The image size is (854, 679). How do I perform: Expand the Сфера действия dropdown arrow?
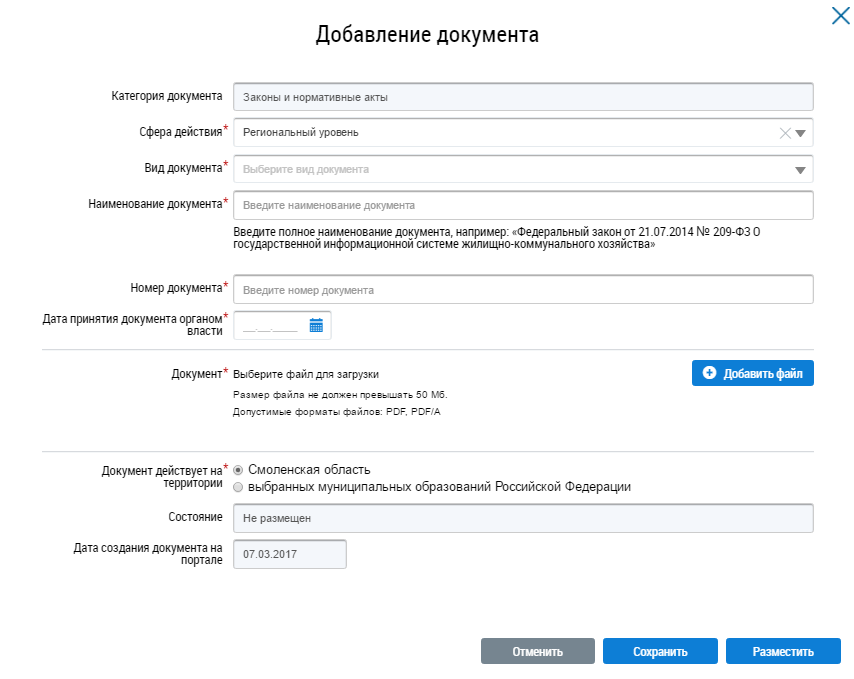[x=800, y=133]
